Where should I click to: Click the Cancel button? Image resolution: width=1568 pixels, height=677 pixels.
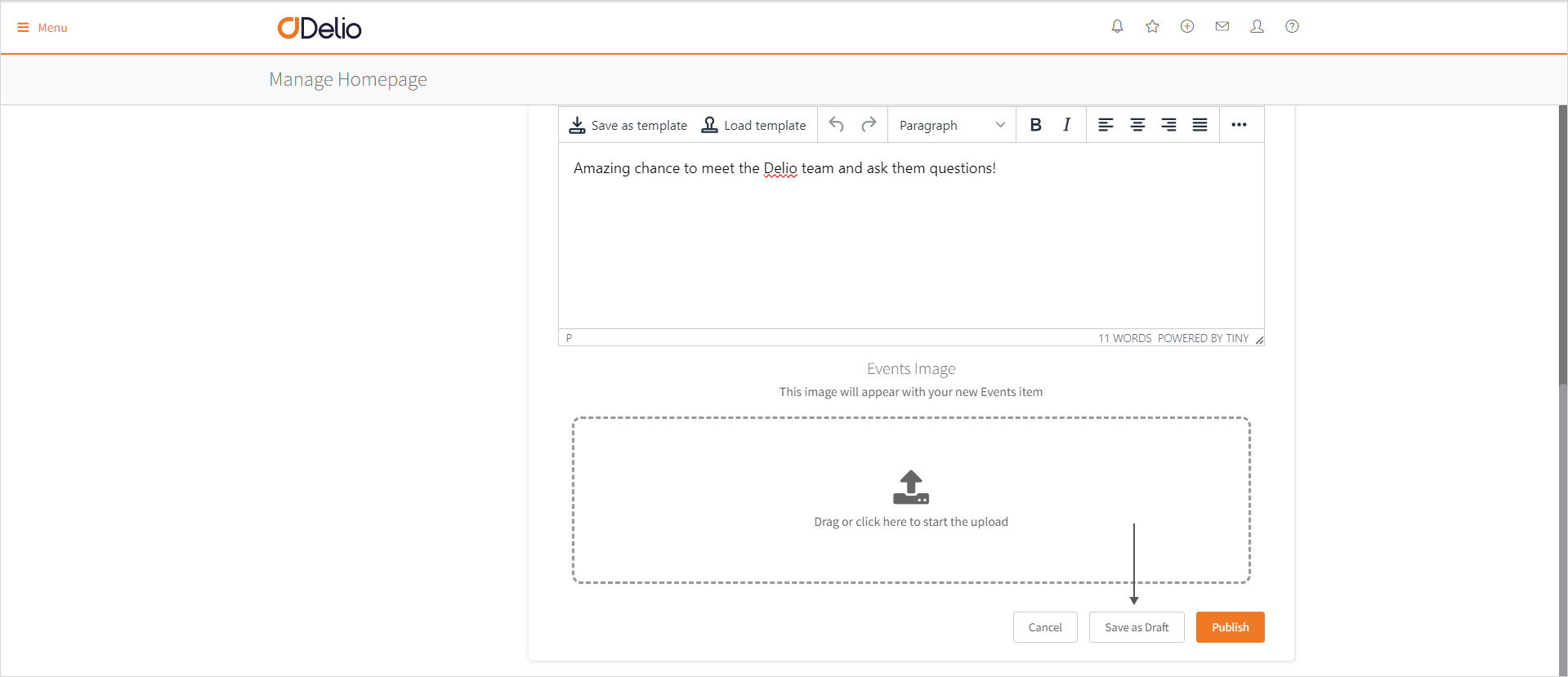(1045, 627)
